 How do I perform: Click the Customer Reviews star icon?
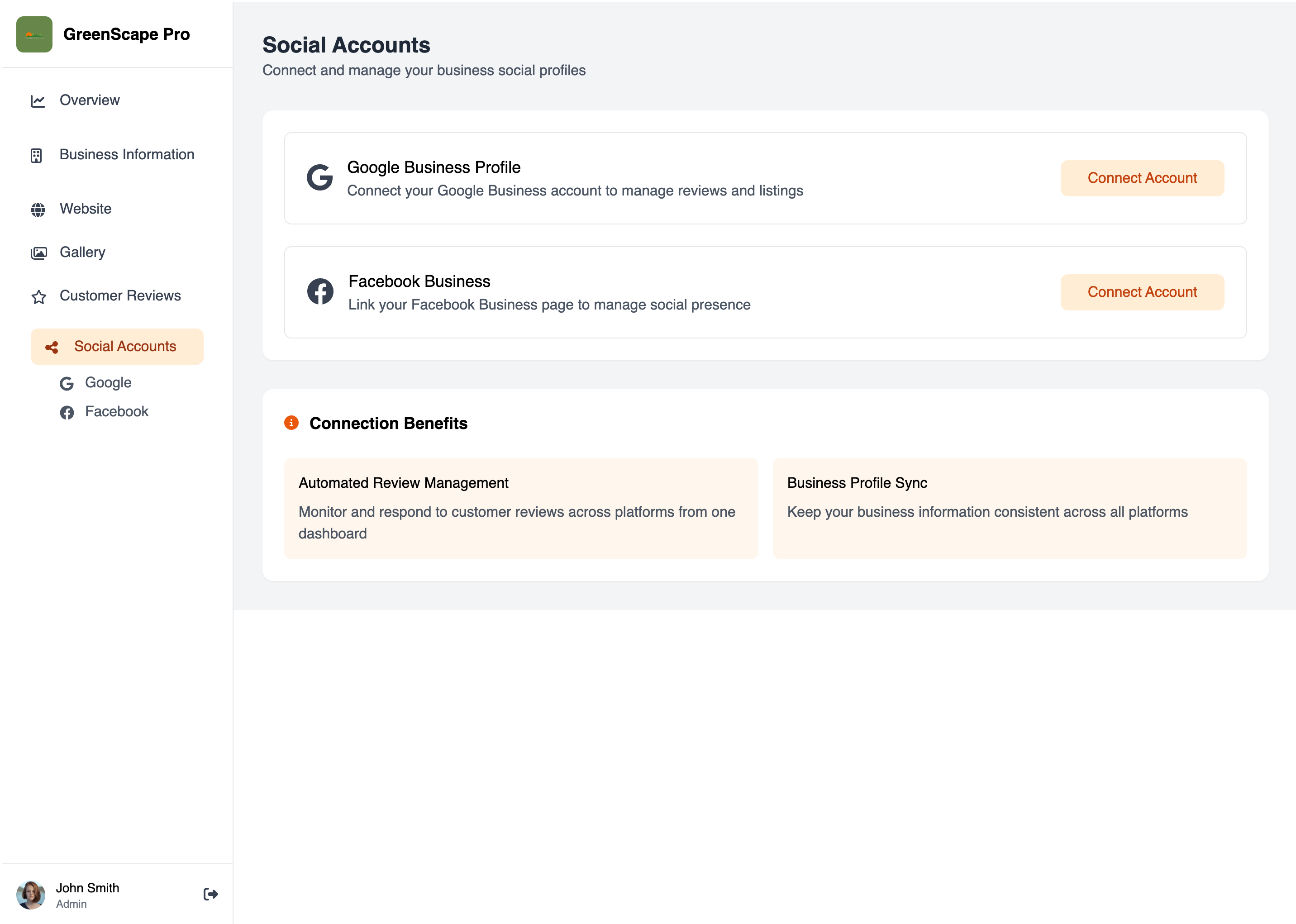[38, 296]
